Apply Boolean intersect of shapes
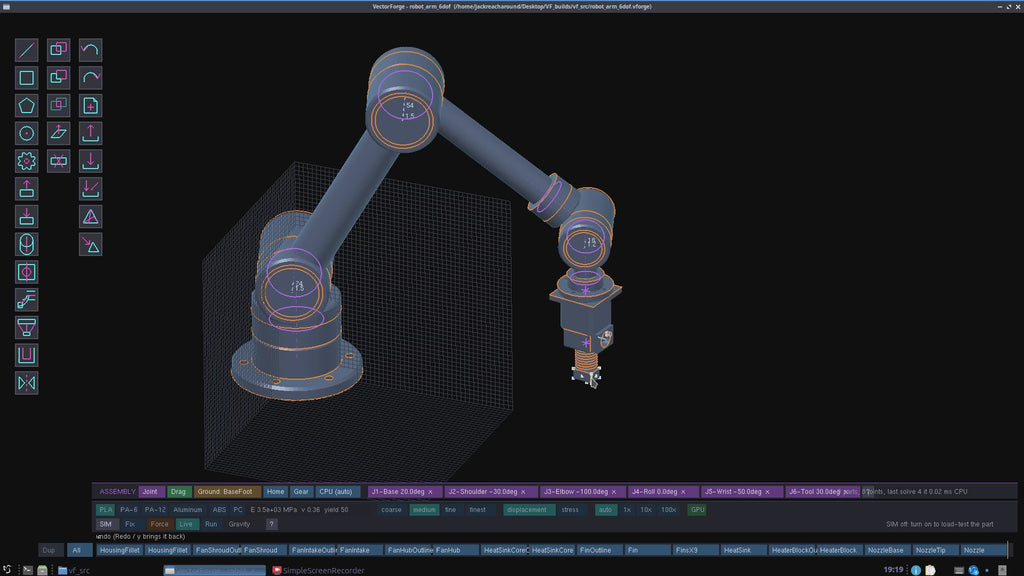 58,105
